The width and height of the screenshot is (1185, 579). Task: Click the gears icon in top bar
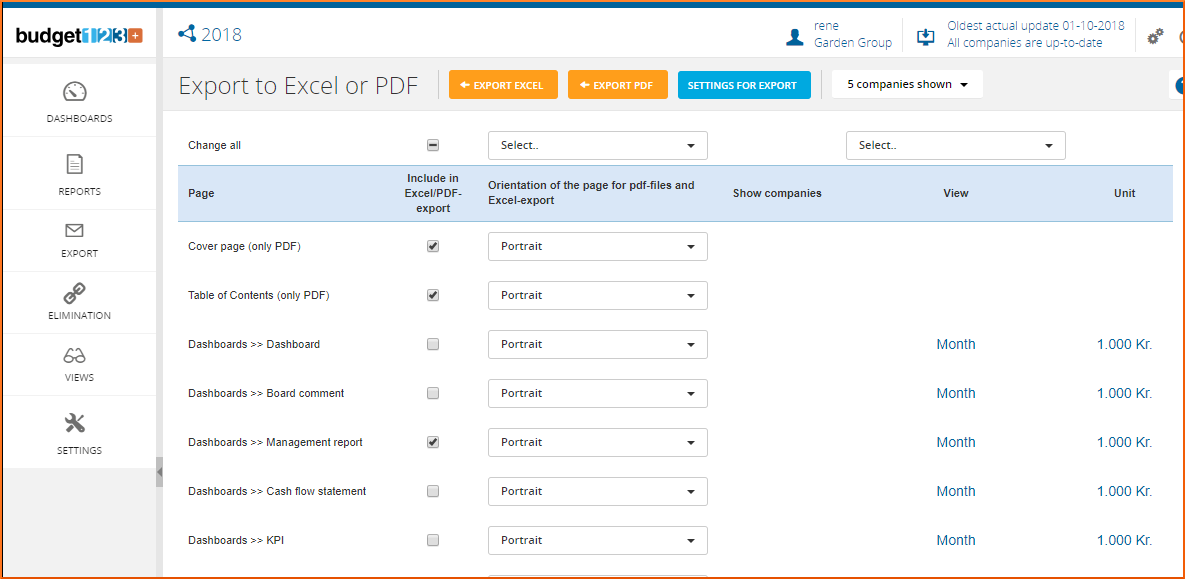pyautogui.click(x=1155, y=36)
